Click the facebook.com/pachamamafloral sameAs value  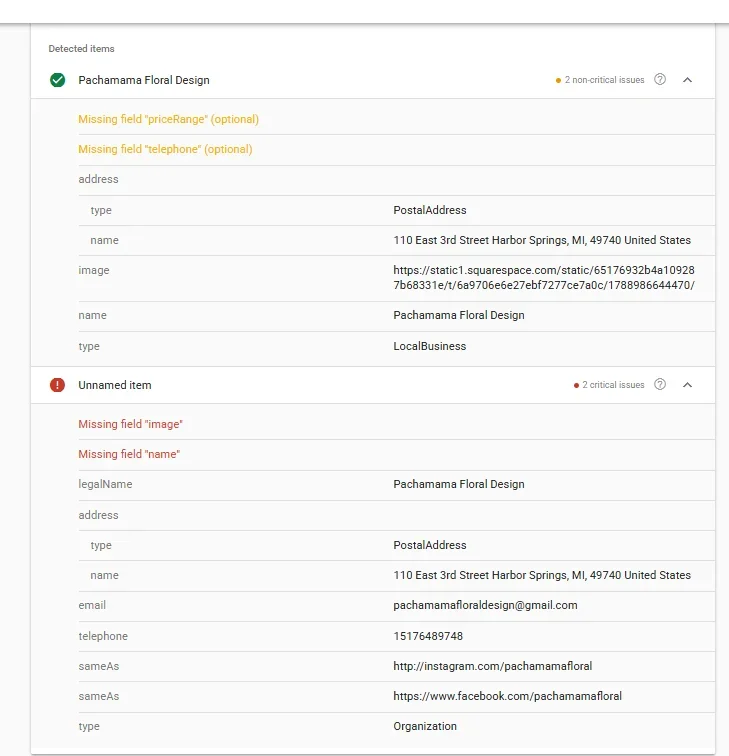[507, 696]
